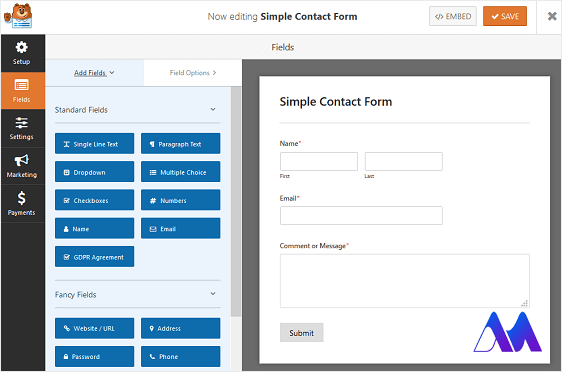Click the Submit button in preview
The width and height of the screenshot is (562, 372).
[x=301, y=333]
